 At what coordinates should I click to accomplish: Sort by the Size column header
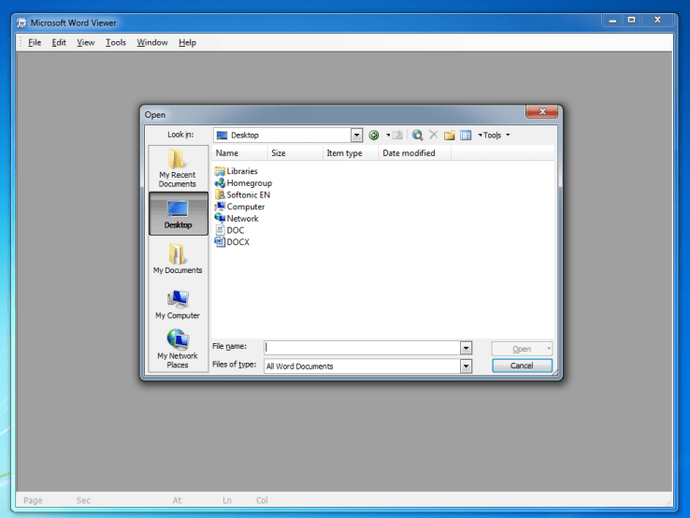(x=295, y=153)
